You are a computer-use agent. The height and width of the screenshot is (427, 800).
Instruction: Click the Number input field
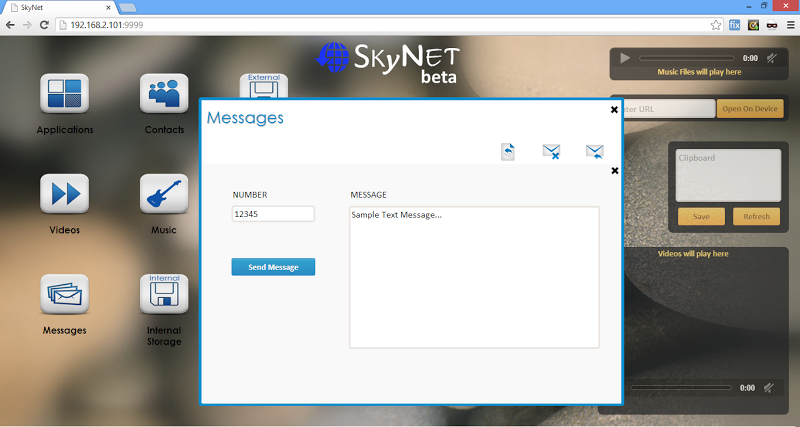tap(273, 214)
